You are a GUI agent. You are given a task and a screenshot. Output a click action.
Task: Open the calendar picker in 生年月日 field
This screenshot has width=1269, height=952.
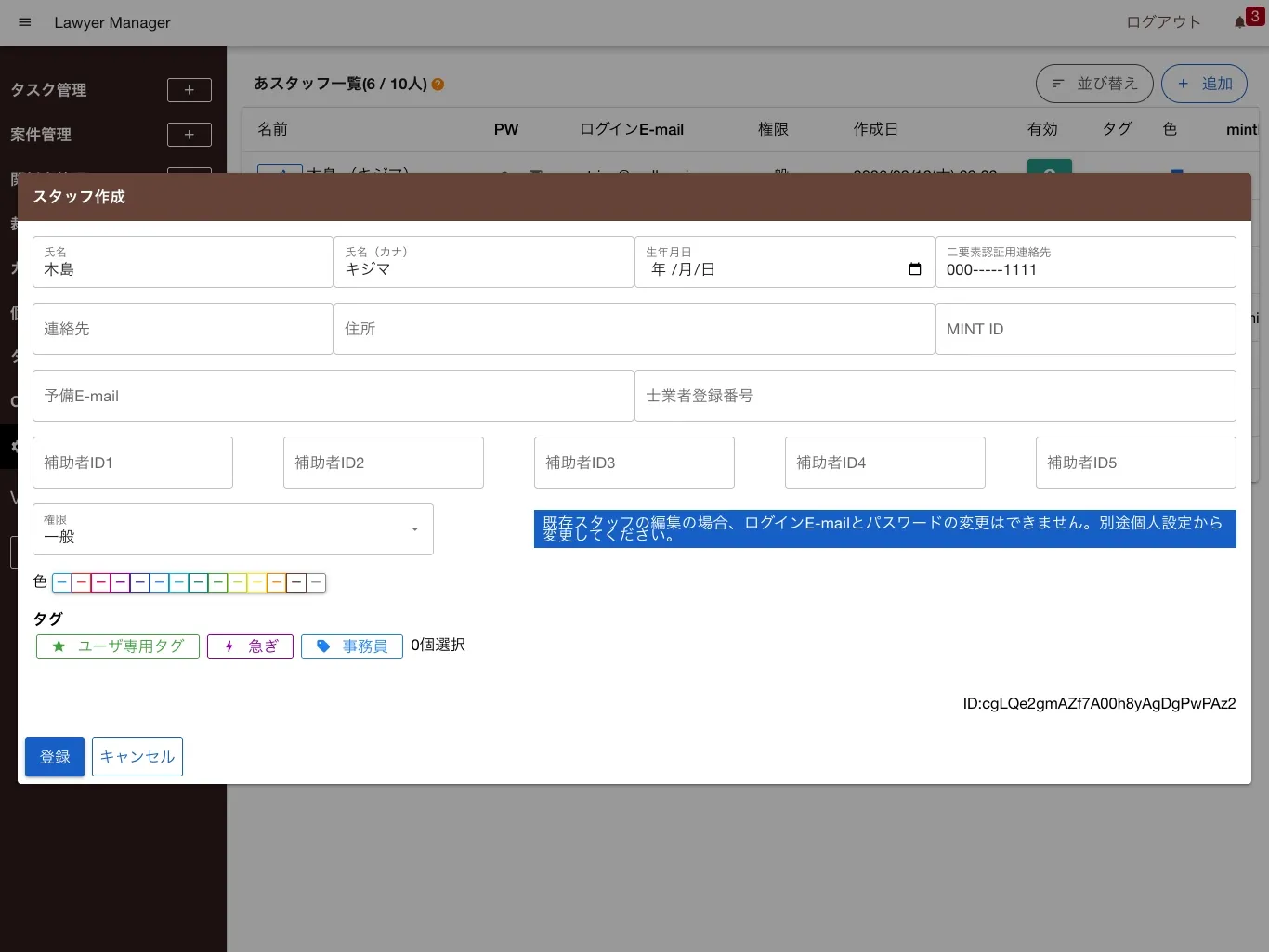(915, 269)
